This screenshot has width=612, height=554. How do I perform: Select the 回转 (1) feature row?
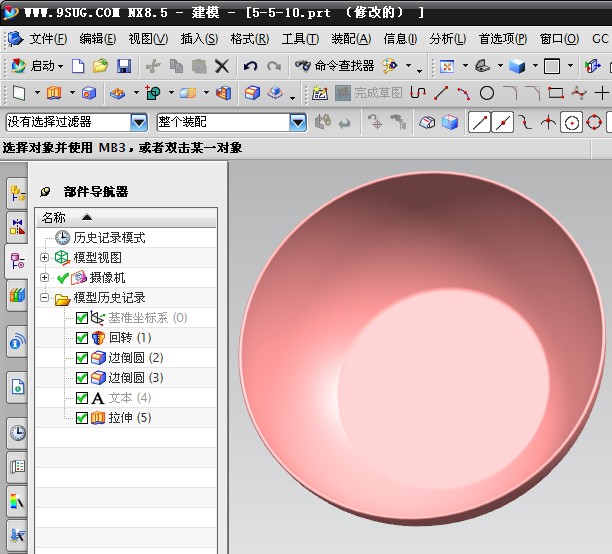tap(126, 338)
